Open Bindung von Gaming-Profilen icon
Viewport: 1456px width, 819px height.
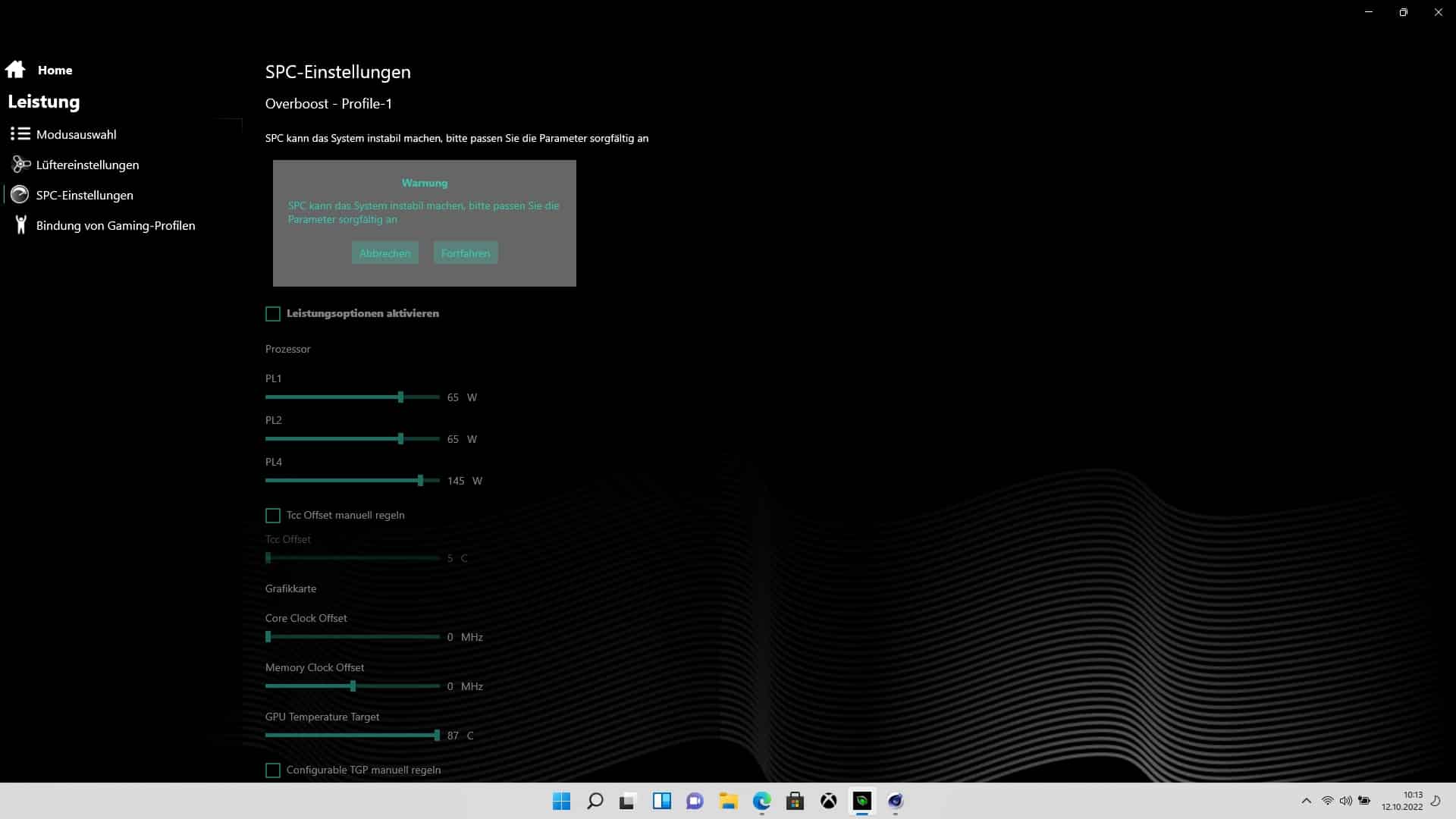20,225
